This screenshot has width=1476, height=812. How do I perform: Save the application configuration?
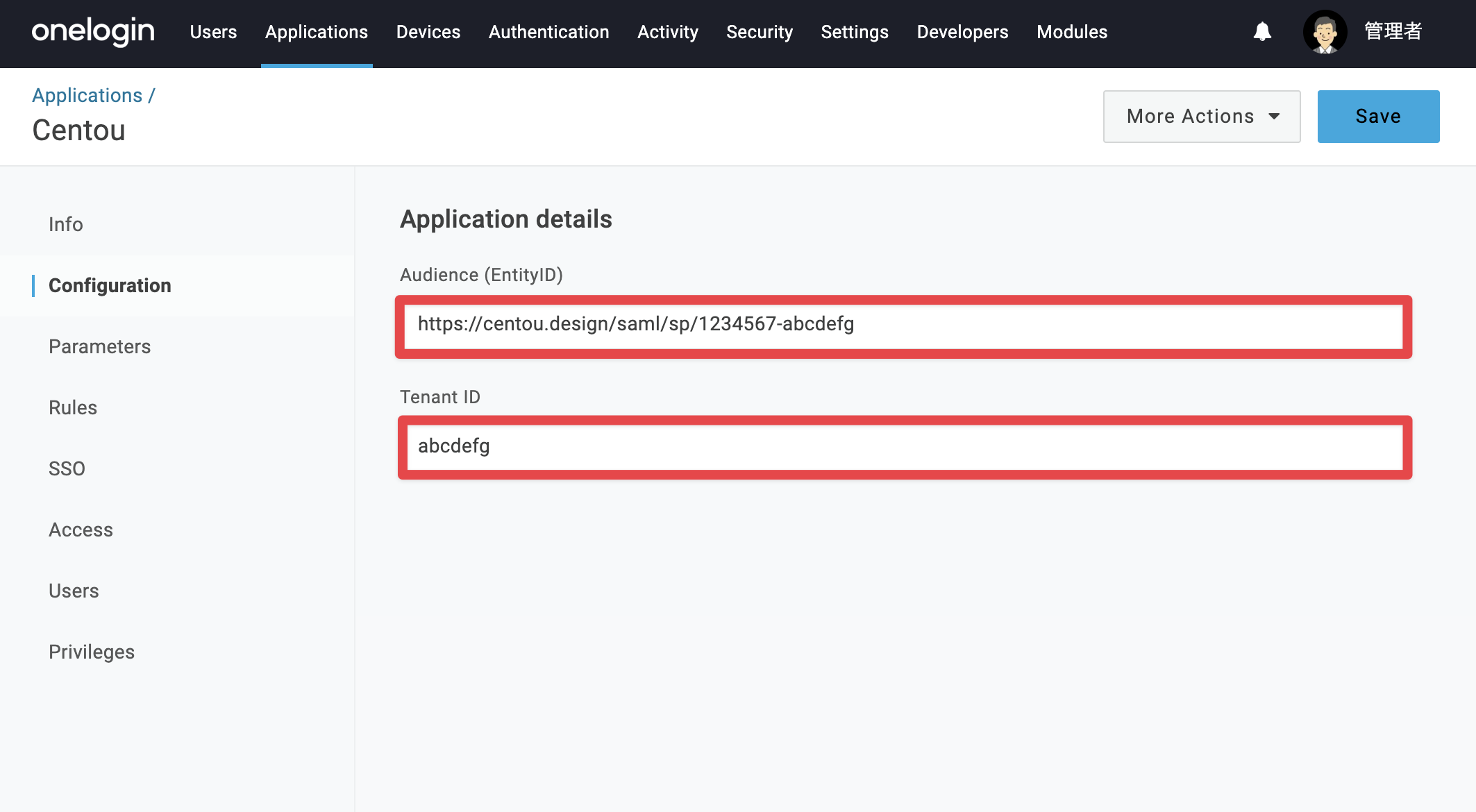pyautogui.click(x=1378, y=117)
